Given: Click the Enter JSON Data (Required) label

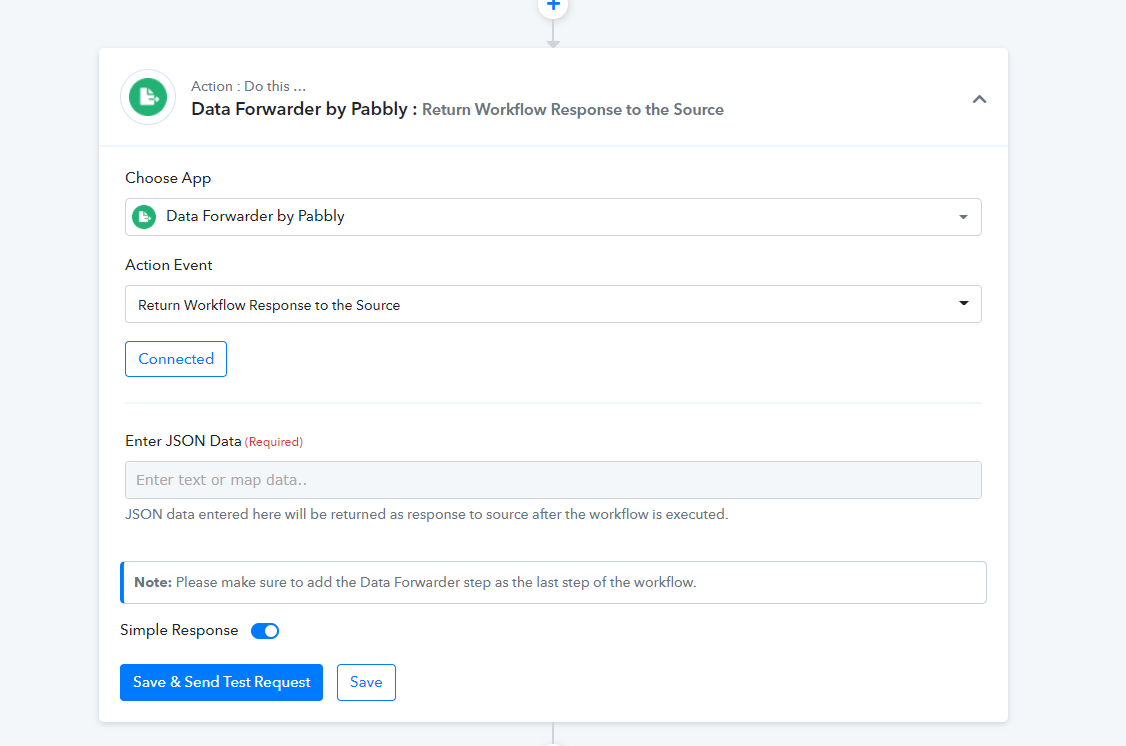Looking at the screenshot, I should pos(213,441).
